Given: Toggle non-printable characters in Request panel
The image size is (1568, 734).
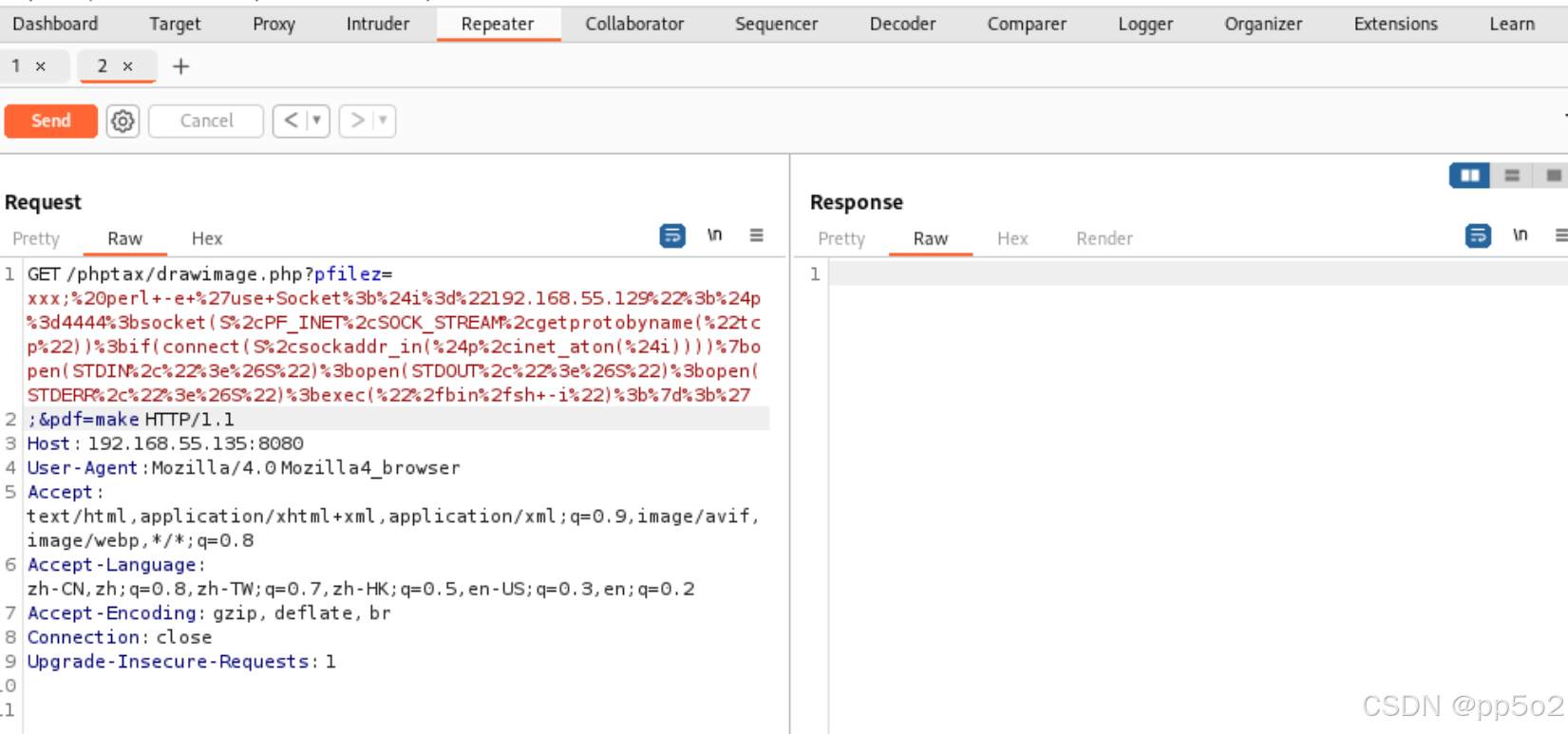Looking at the screenshot, I should pos(714,235).
